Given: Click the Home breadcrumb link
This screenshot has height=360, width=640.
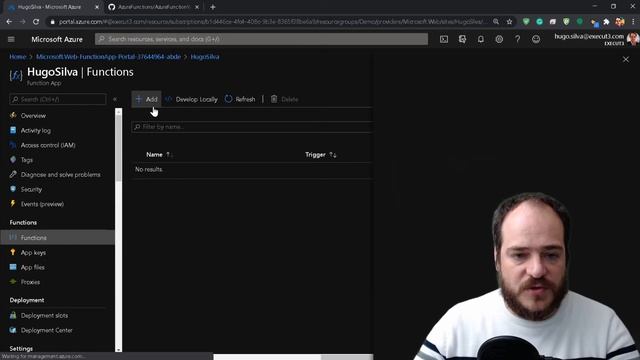Looking at the screenshot, I should [x=18, y=57].
